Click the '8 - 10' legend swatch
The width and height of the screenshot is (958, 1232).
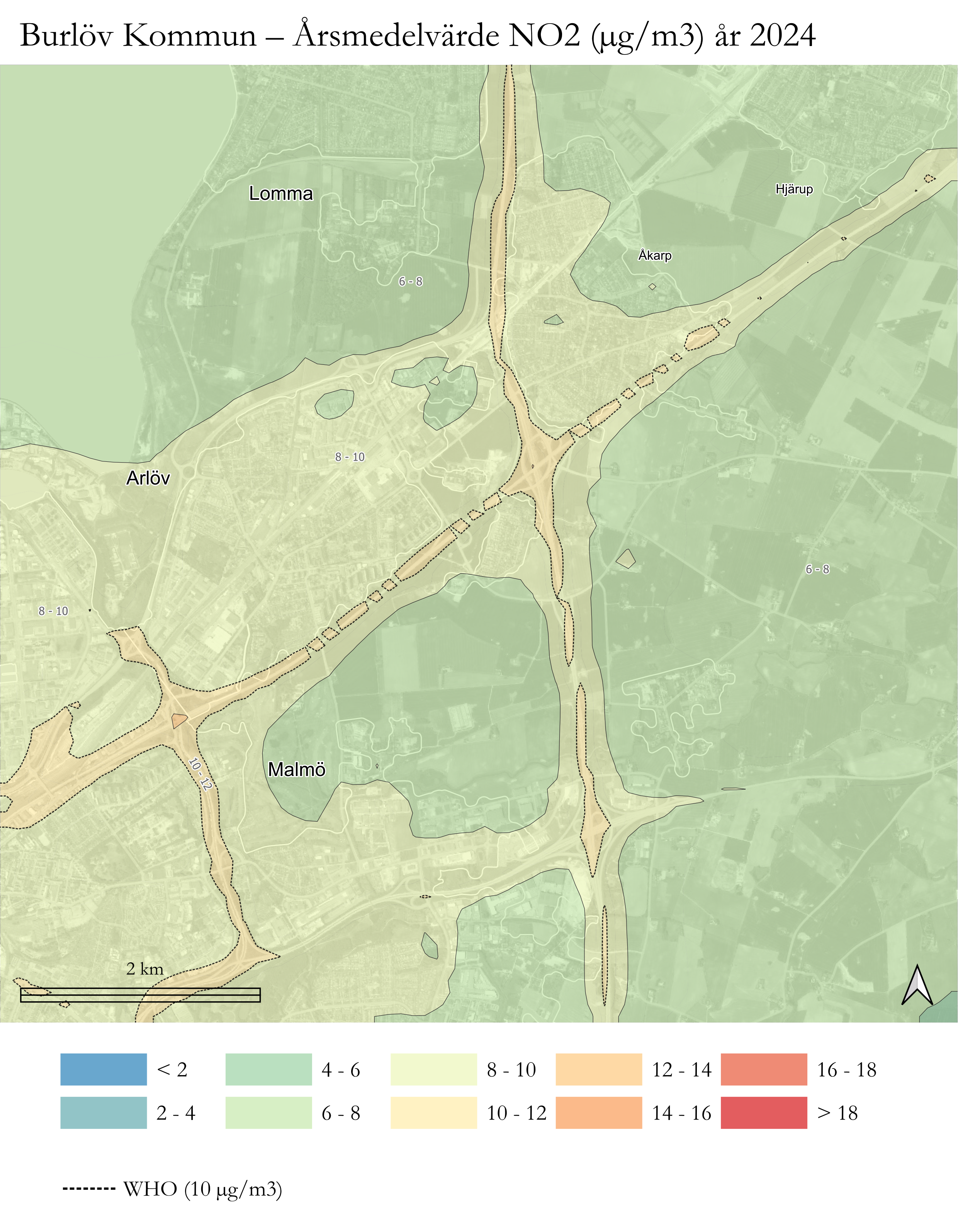pos(433,1069)
